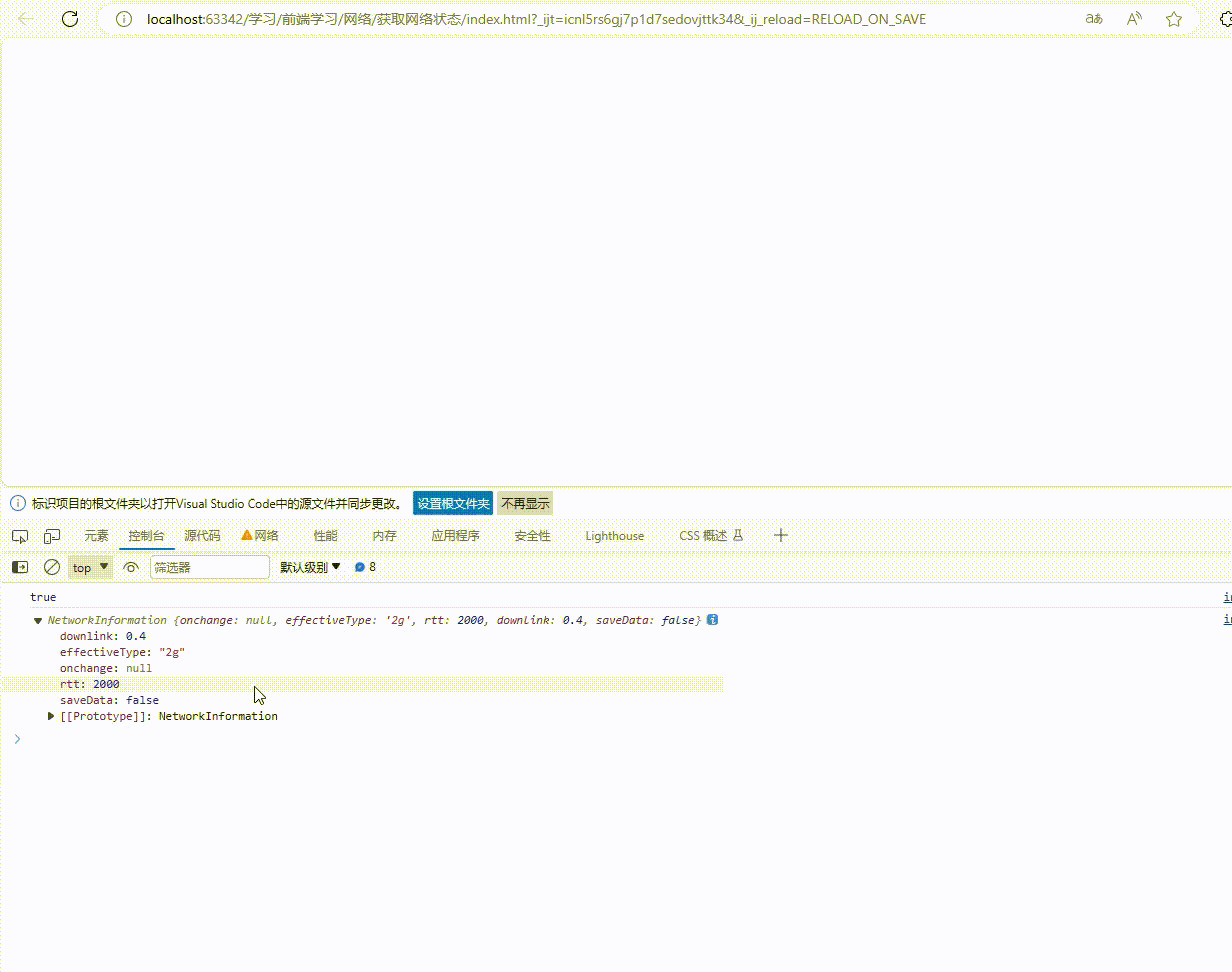Select the onchange: null property
The image size is (1232, 972).
[106, 668]
